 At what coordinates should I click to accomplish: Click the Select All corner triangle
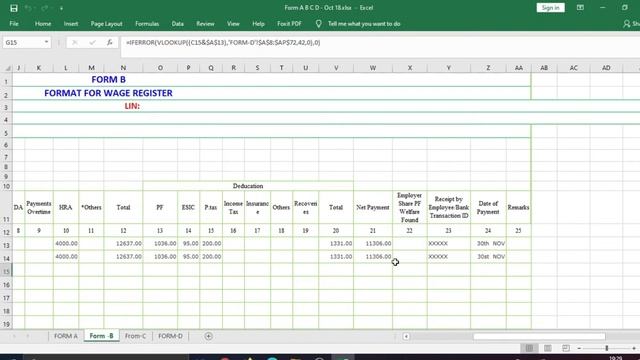tap(7, 68)
